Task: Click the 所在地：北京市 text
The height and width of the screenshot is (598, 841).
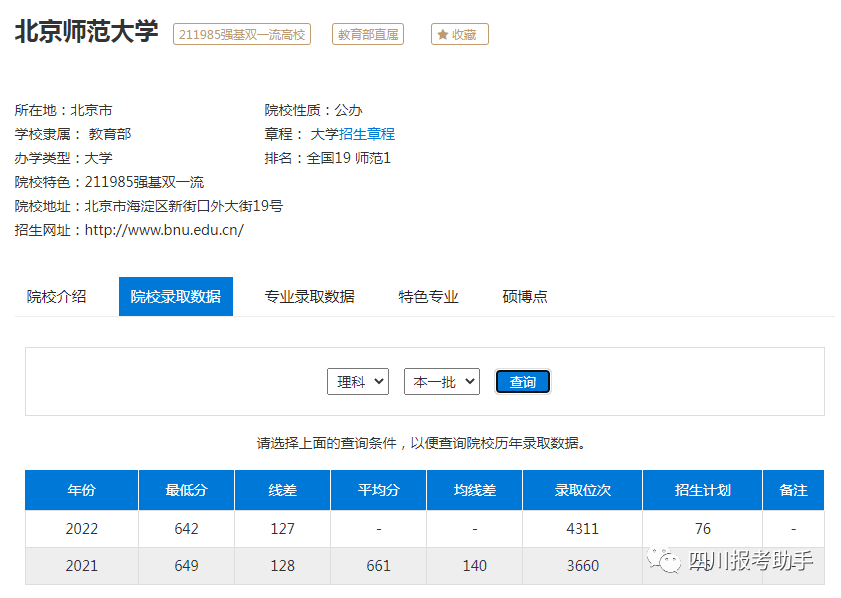Action: [x=63, y=110]
